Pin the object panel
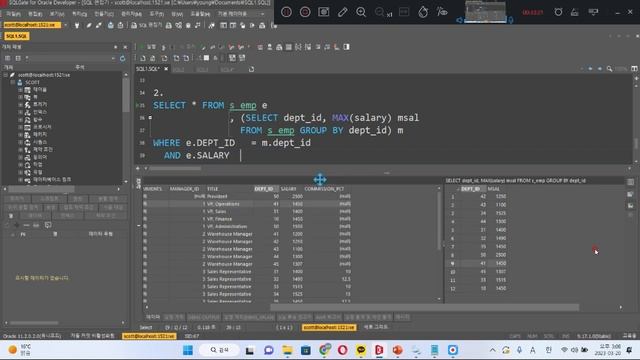Screen dimensions: 640x360 coord(116,47)
